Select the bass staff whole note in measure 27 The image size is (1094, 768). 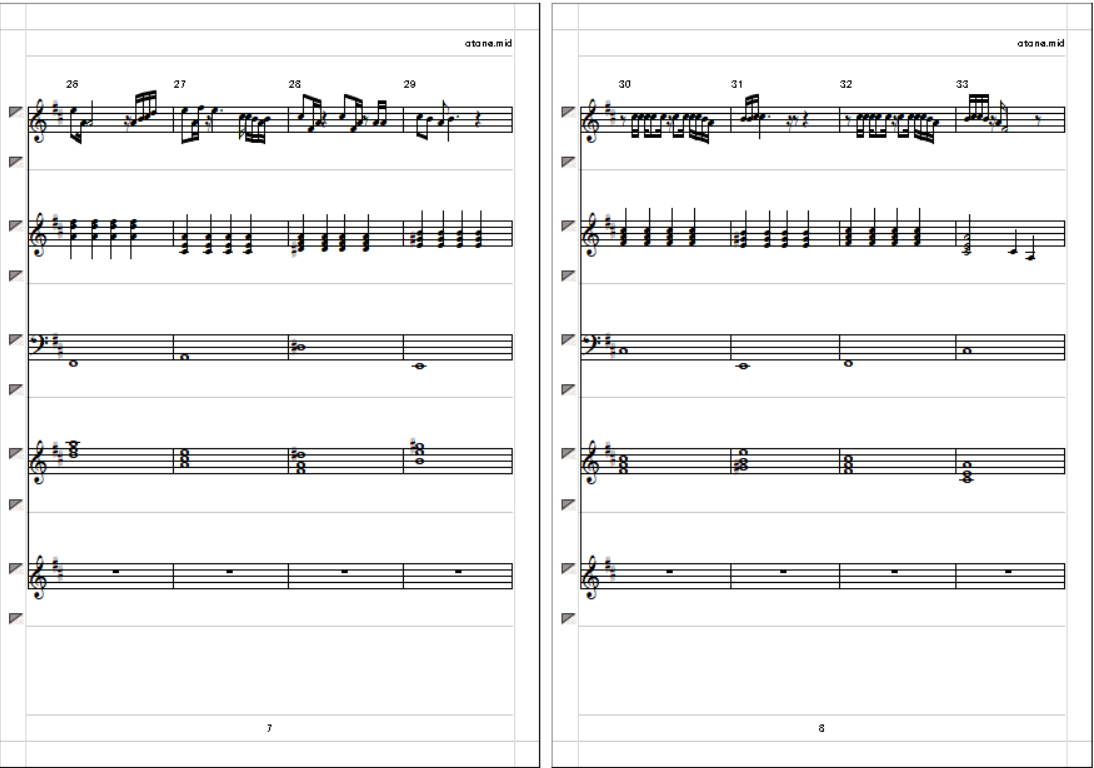184,357
